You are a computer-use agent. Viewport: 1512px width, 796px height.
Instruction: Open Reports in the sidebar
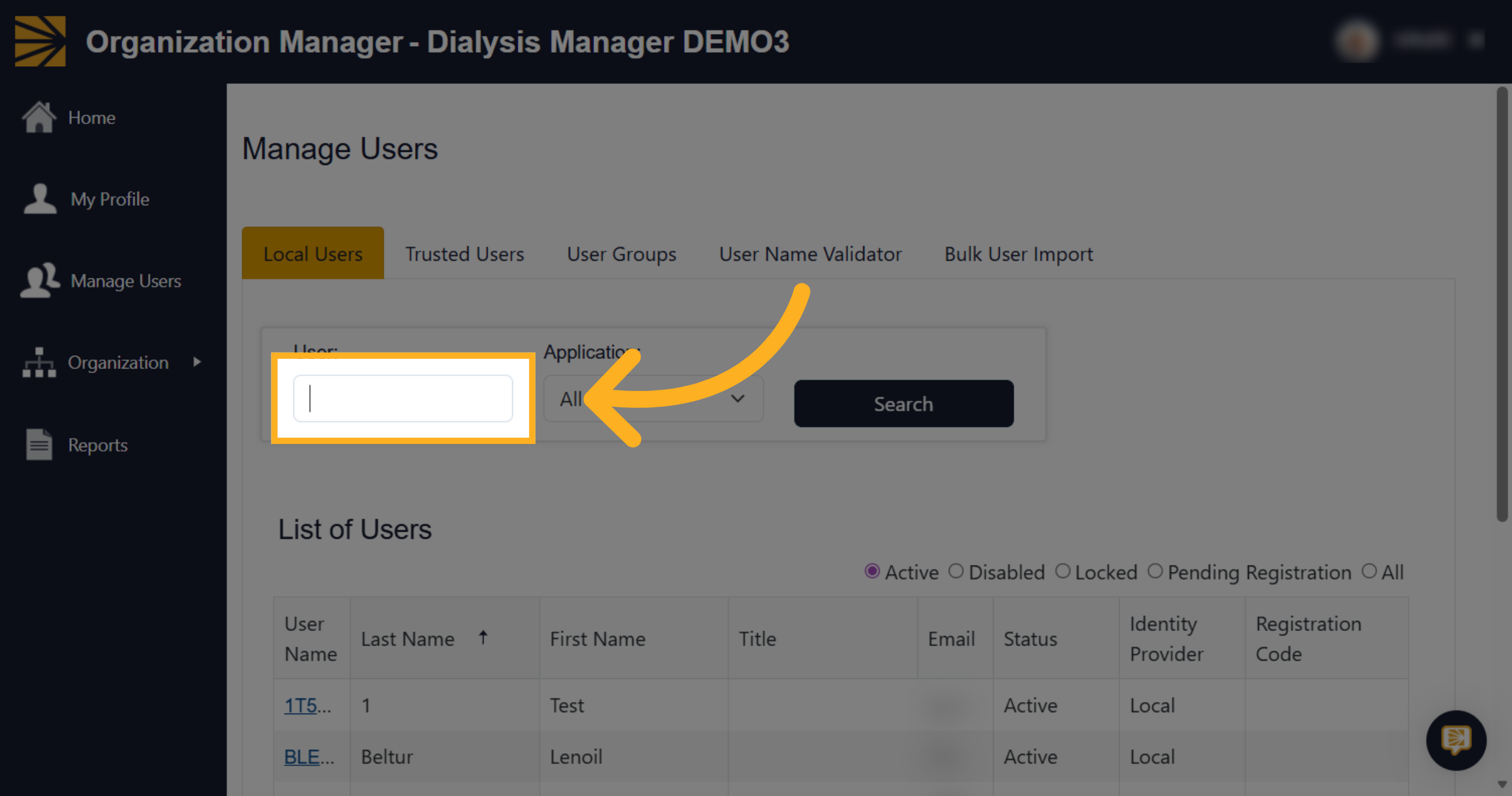point(98,445)
